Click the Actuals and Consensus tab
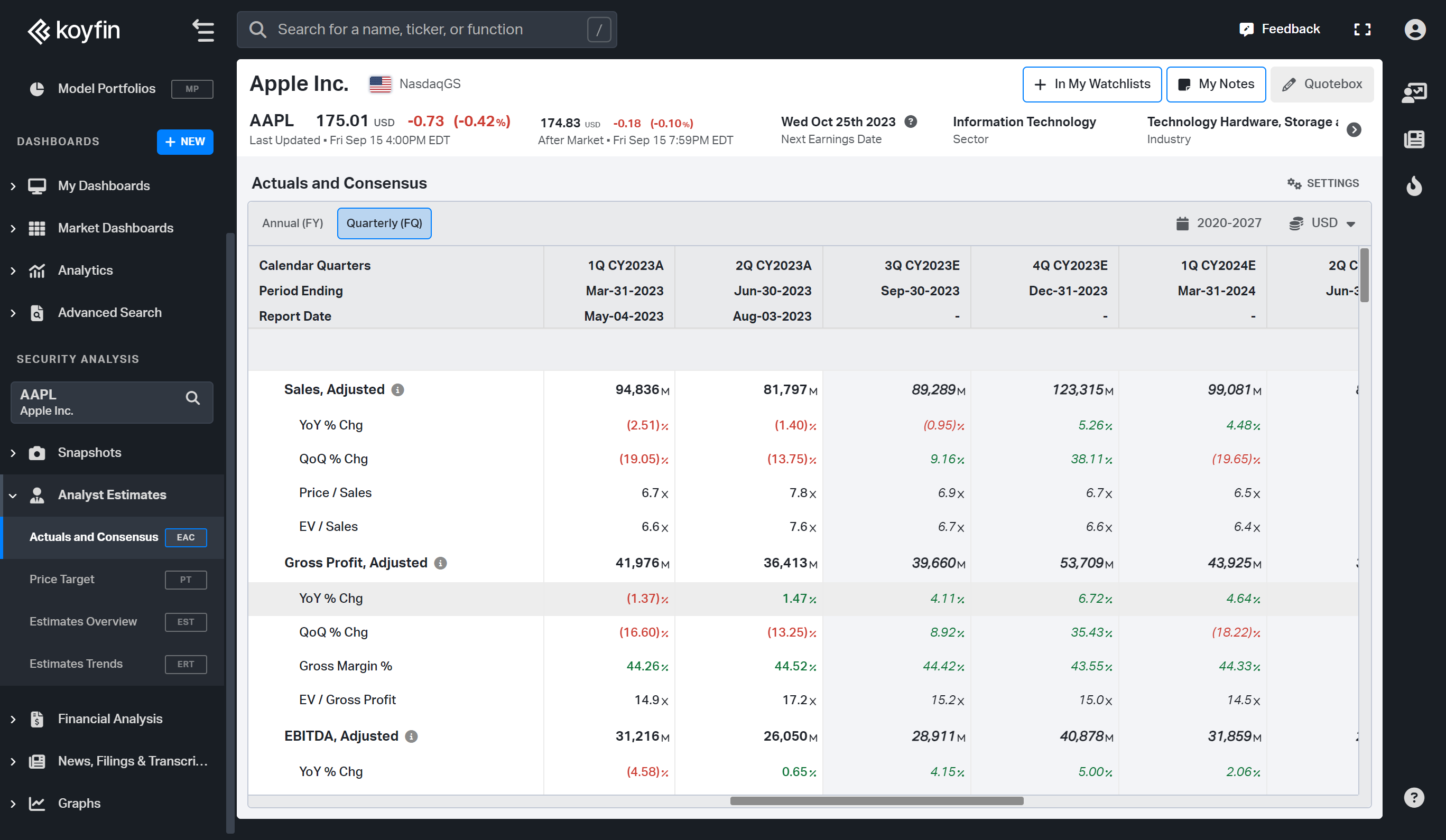1446x840 pixels. (x=94, y=537)
